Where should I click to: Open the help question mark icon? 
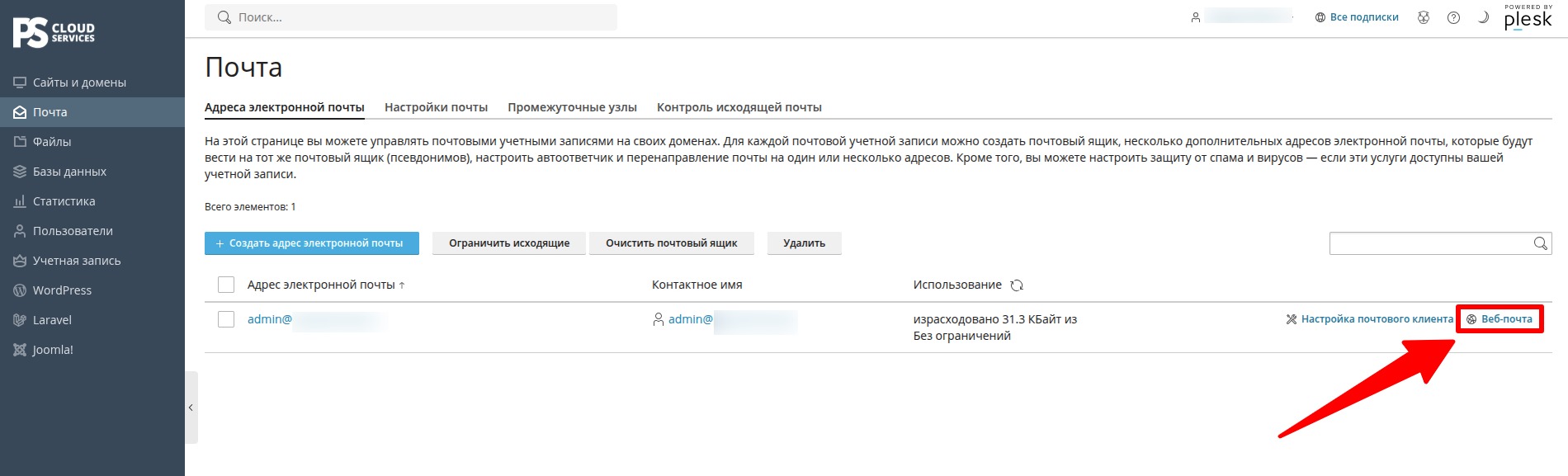coord(1453,17)
